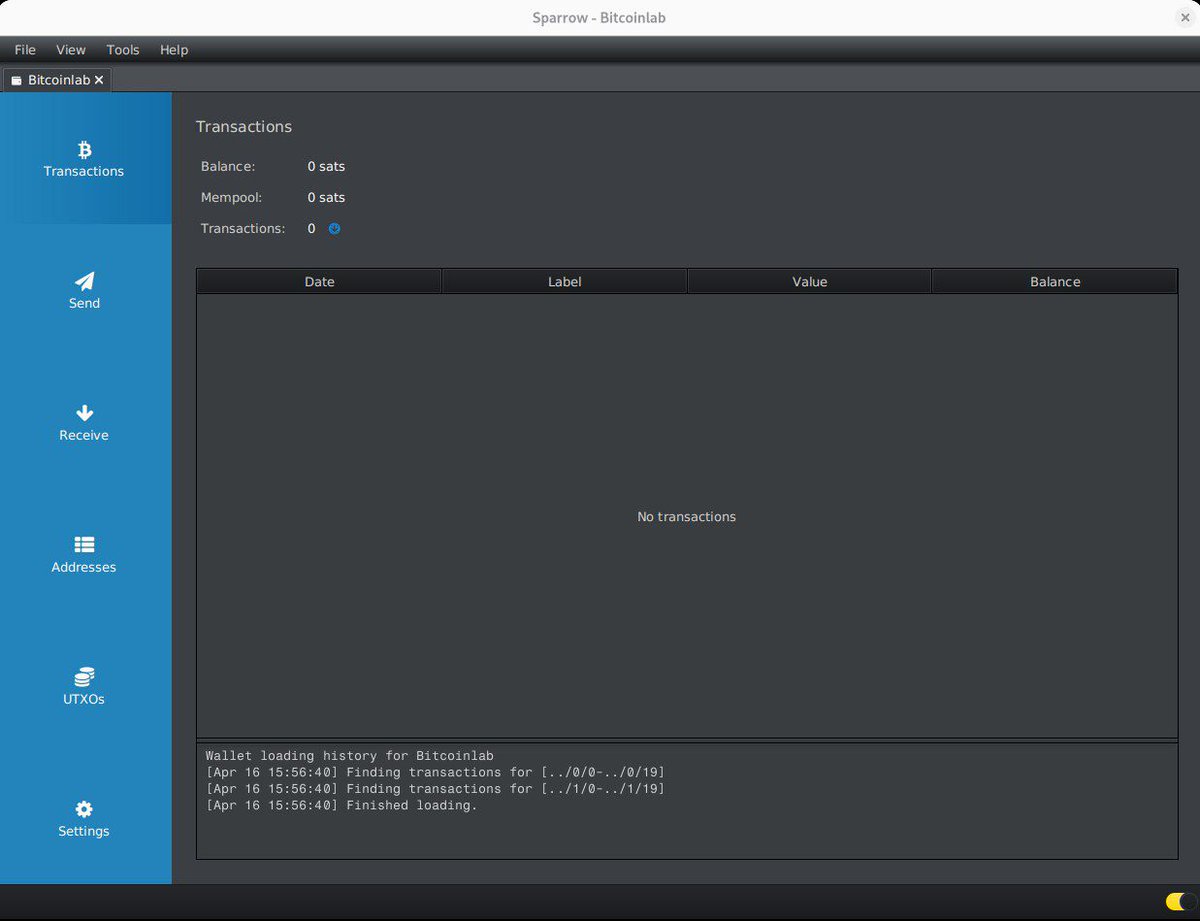The image size is (1200, 921).
Task: Click the Mempool value 0 sats
Action: tap(326, 197)
